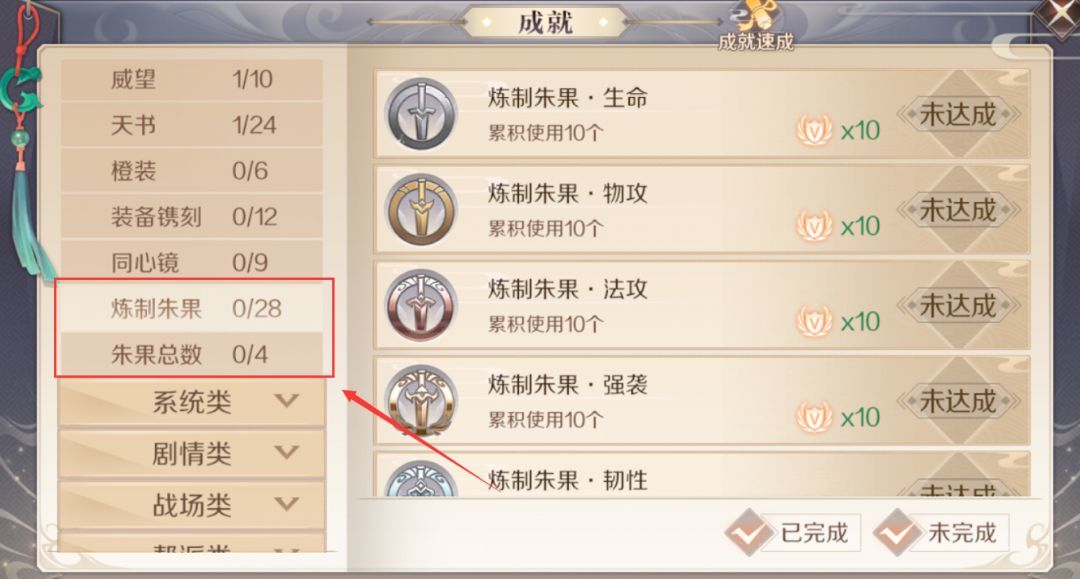
Task: Expand the 剧情类 section
Action: click(x=190, y=453)
